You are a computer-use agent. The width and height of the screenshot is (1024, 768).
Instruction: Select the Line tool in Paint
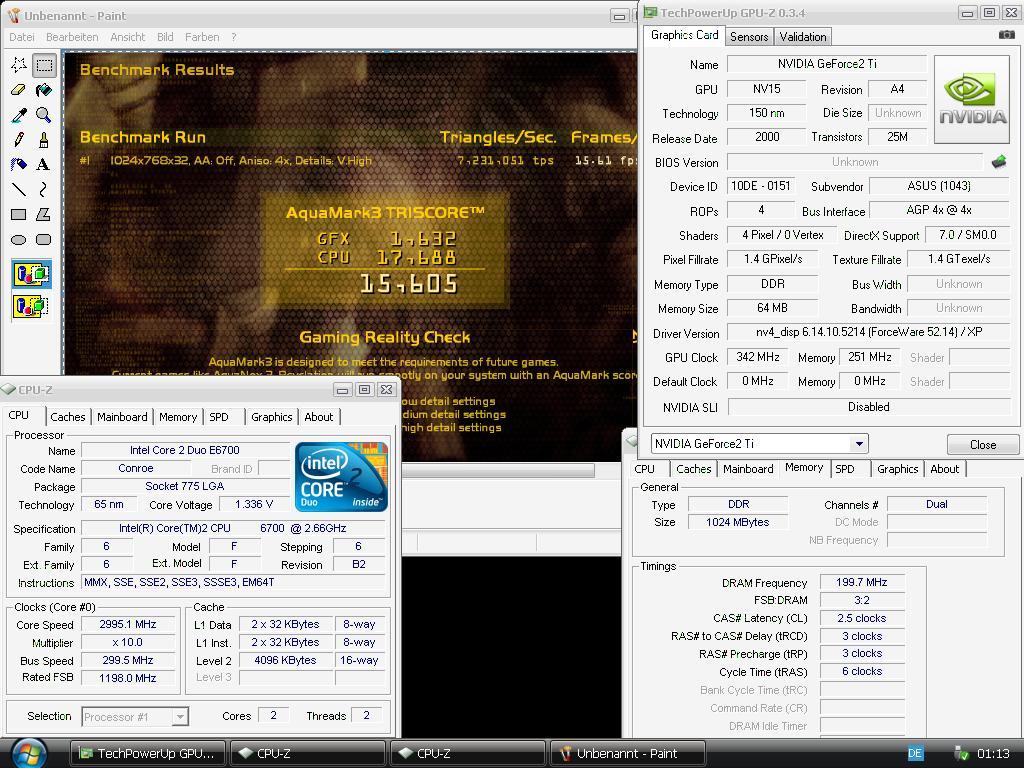tap(19, 189)
